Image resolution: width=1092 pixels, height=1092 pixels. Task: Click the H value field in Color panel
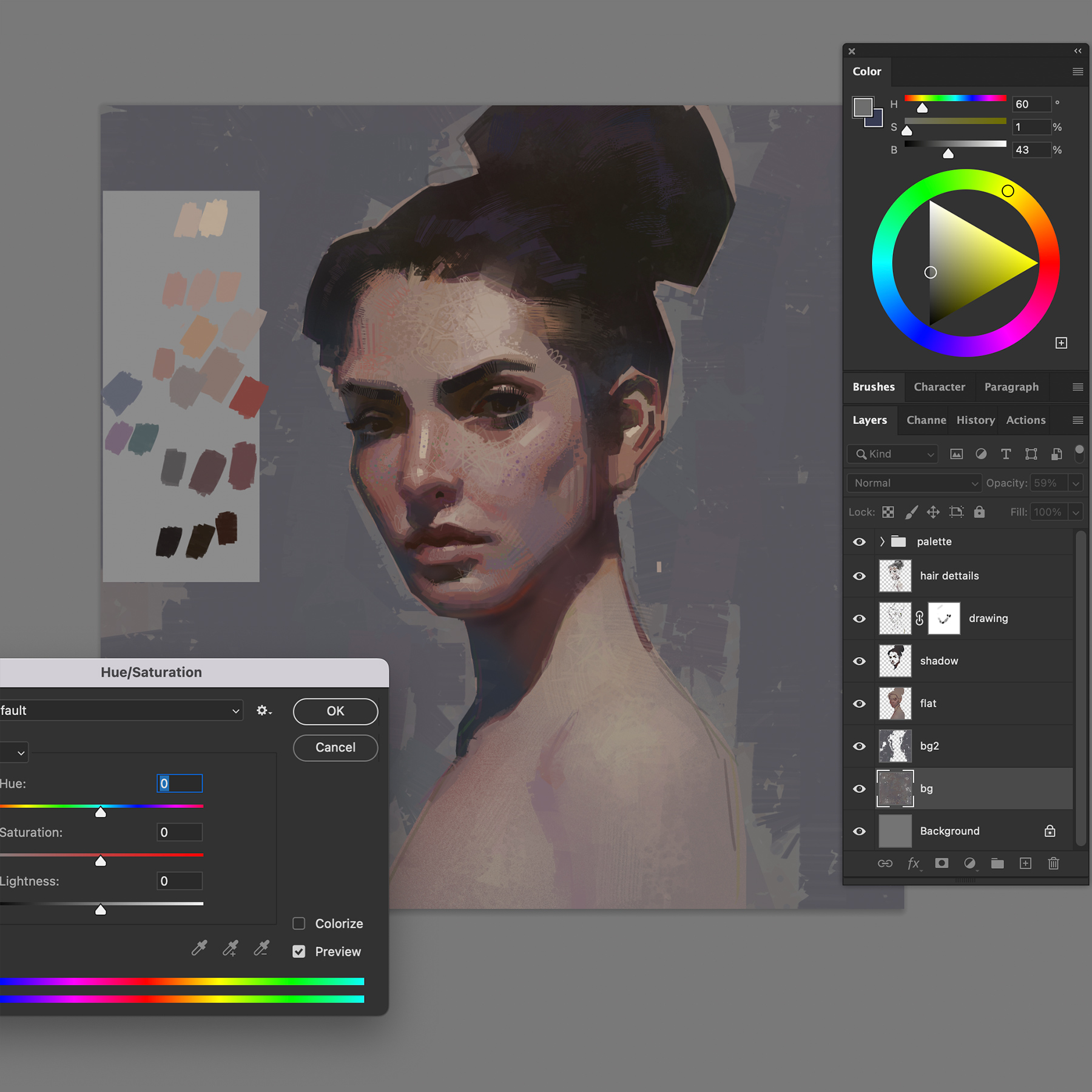1031,104
